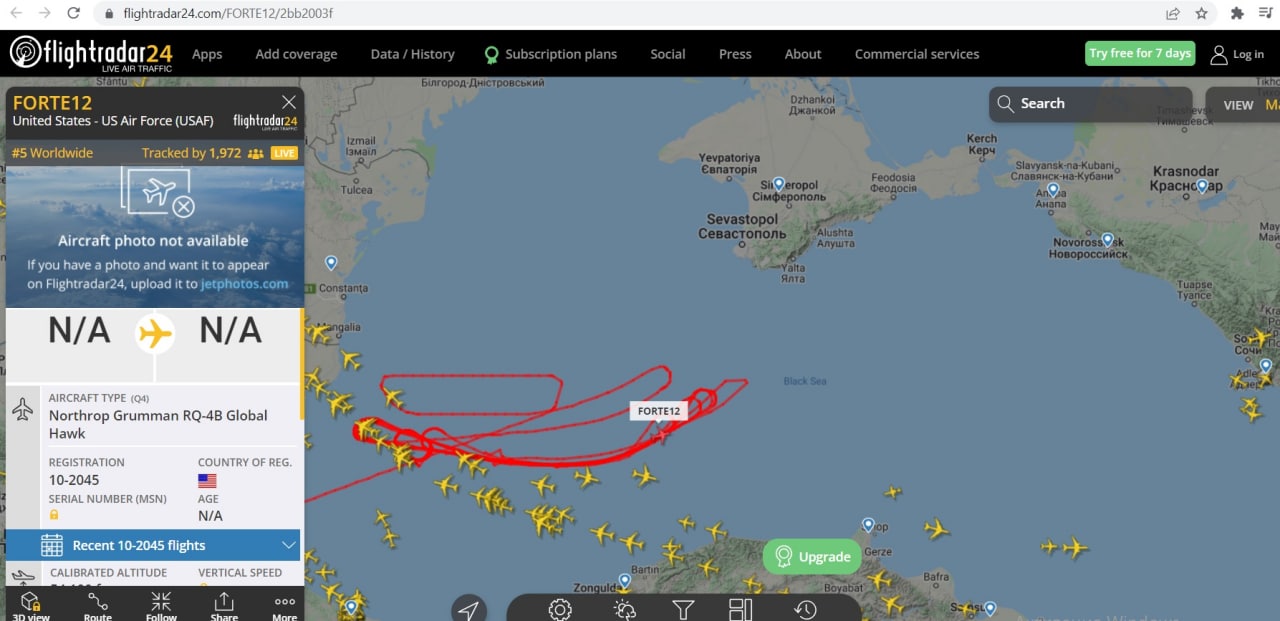
Task: Share this flight
Action: [x=224, y=604]
